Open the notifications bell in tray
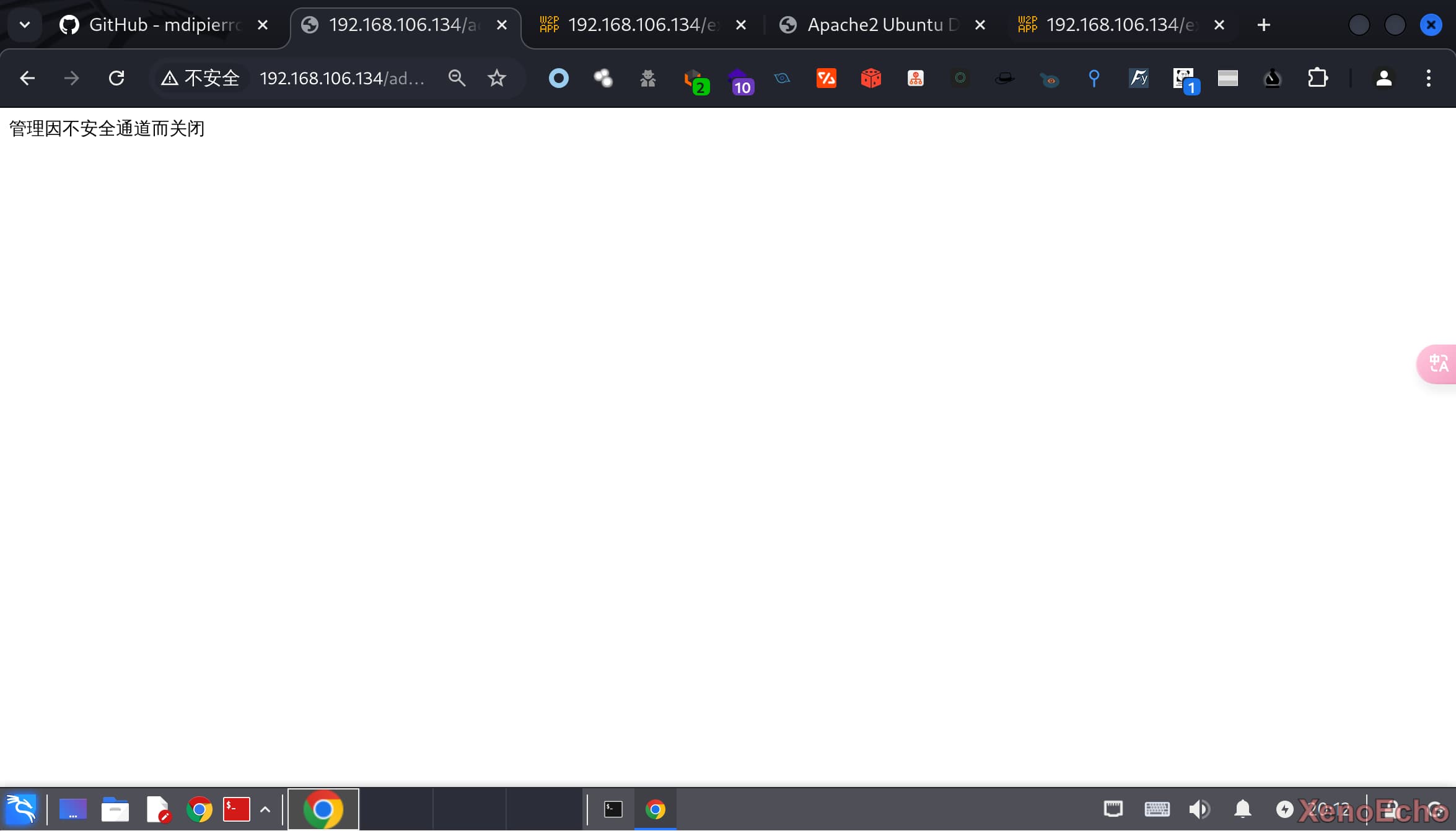The width and height of the screenshot is (1456, 831). click(x=1243, y=809)
